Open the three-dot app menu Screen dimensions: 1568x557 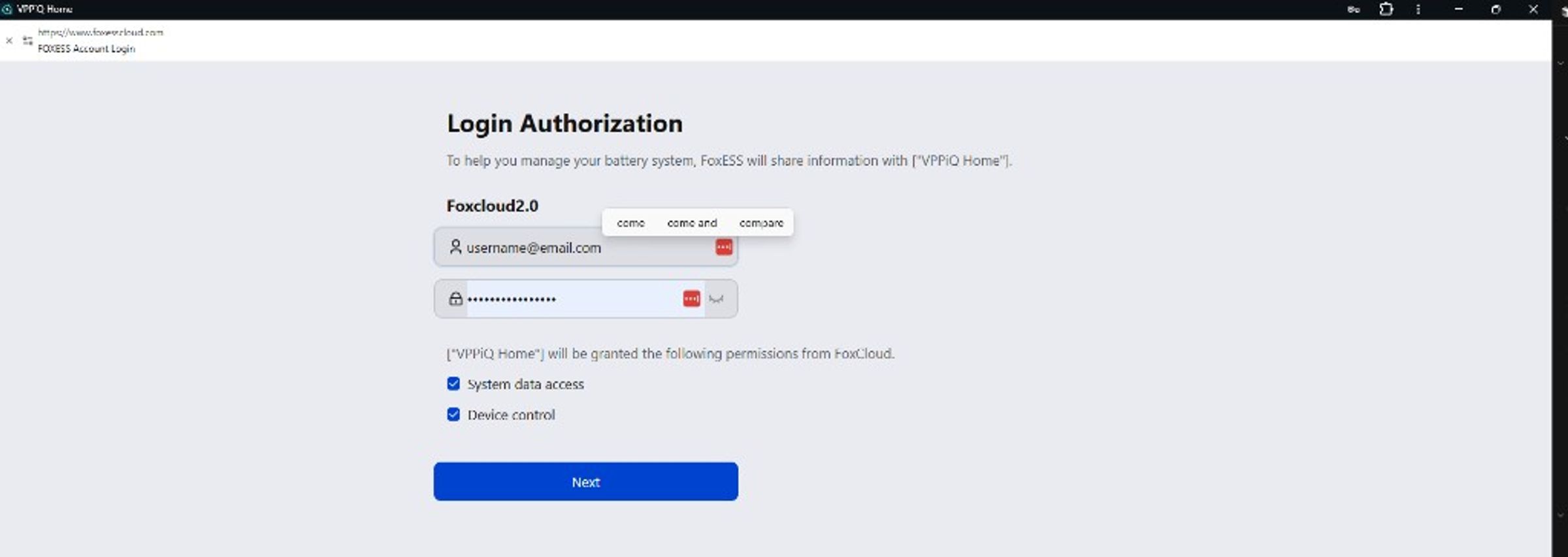pos(1418,9)
